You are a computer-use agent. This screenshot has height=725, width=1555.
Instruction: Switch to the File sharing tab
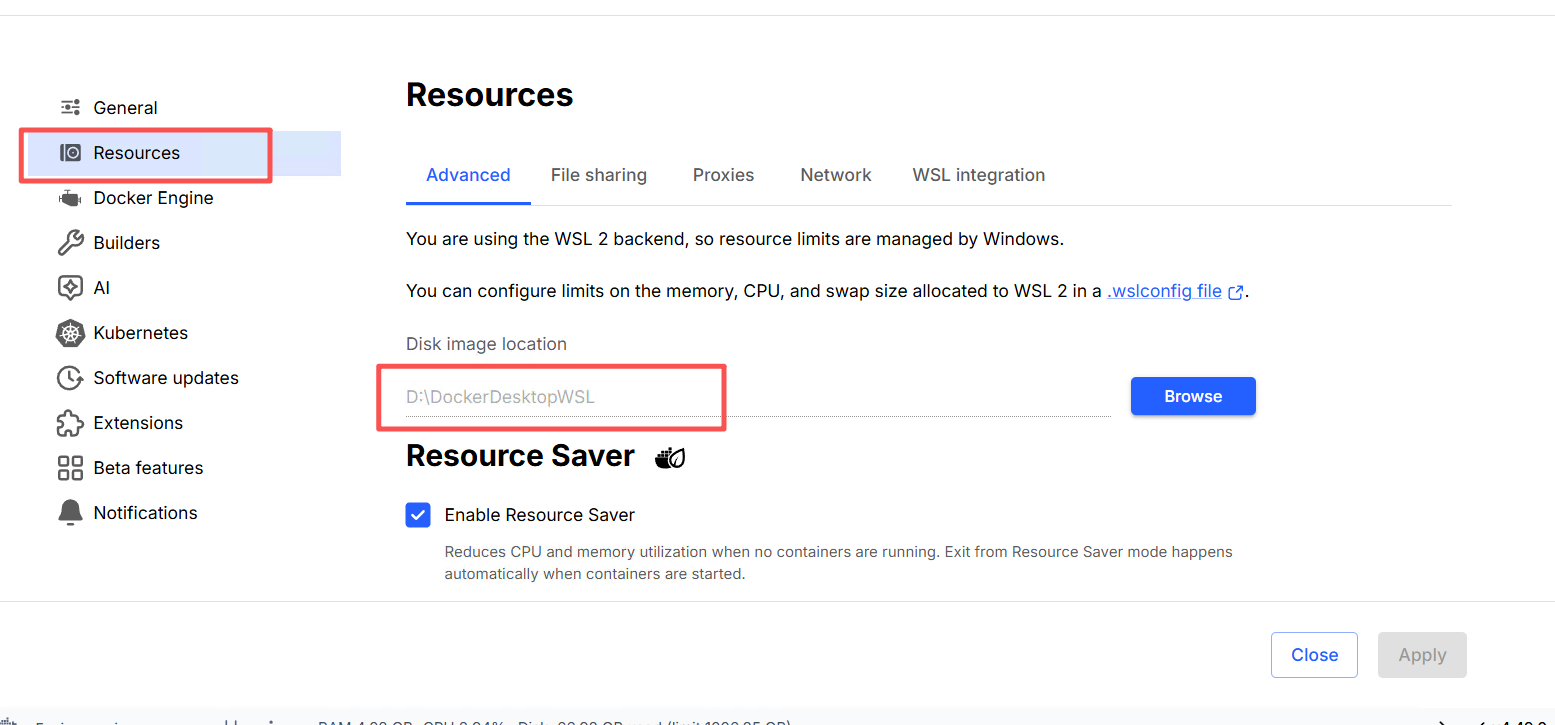coord(599,175)
